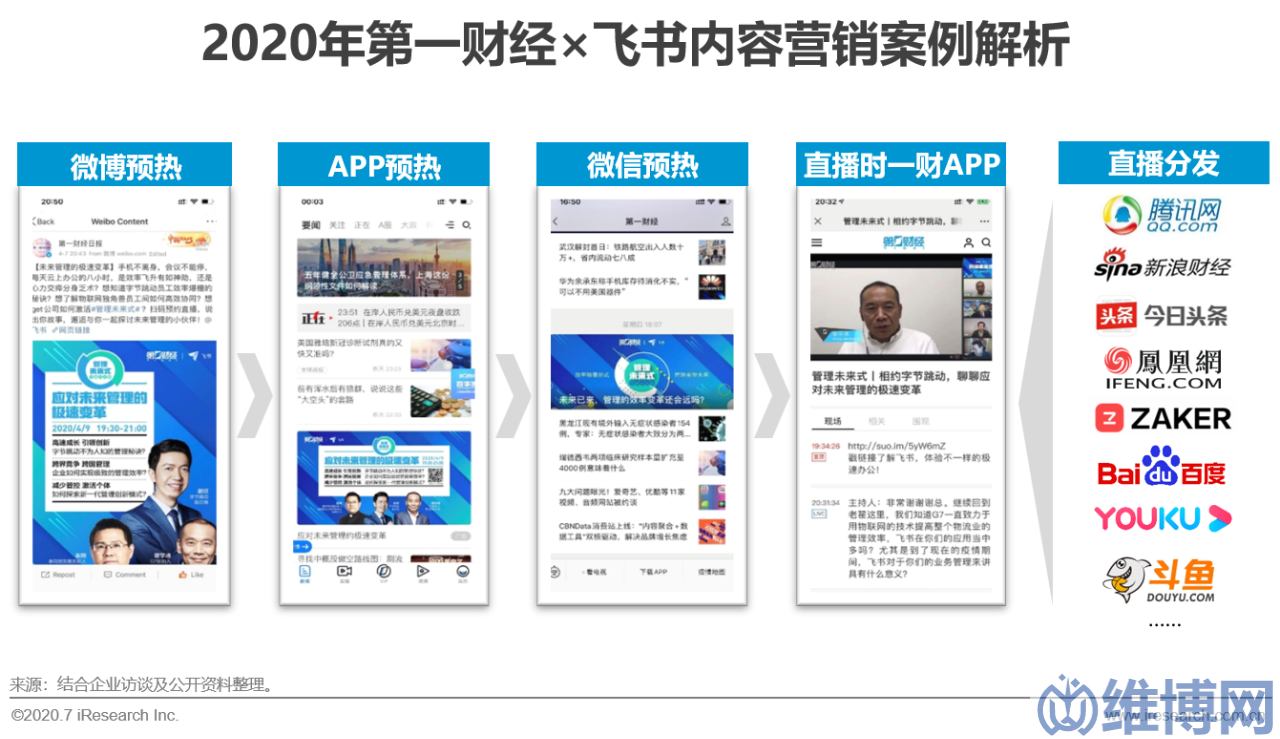This screenshot has height=739, width=1280.
Task: Tap bottom nav profile icon in APP
Action: [x=462, y=573]
